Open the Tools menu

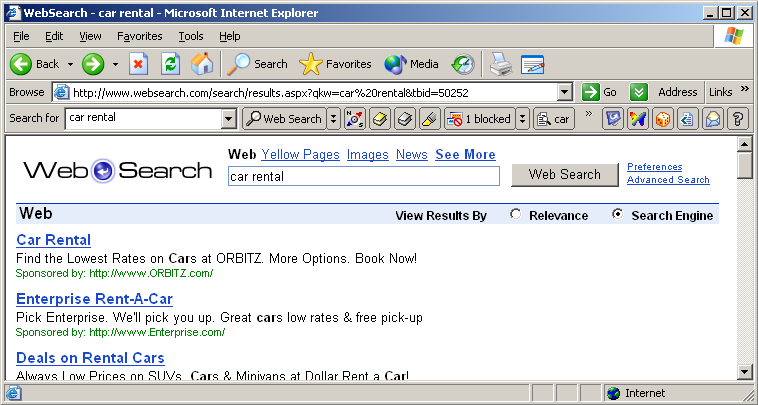191,36
